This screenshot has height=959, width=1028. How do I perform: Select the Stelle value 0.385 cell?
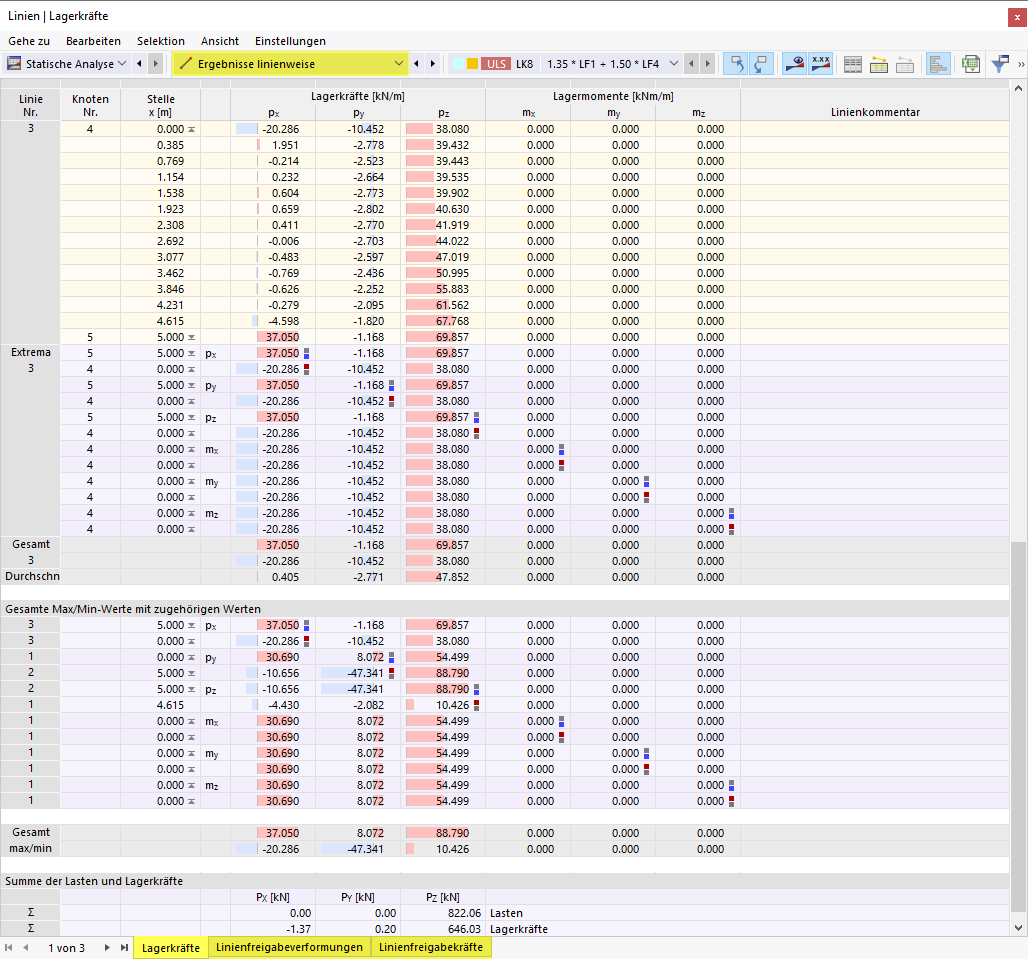161,145
